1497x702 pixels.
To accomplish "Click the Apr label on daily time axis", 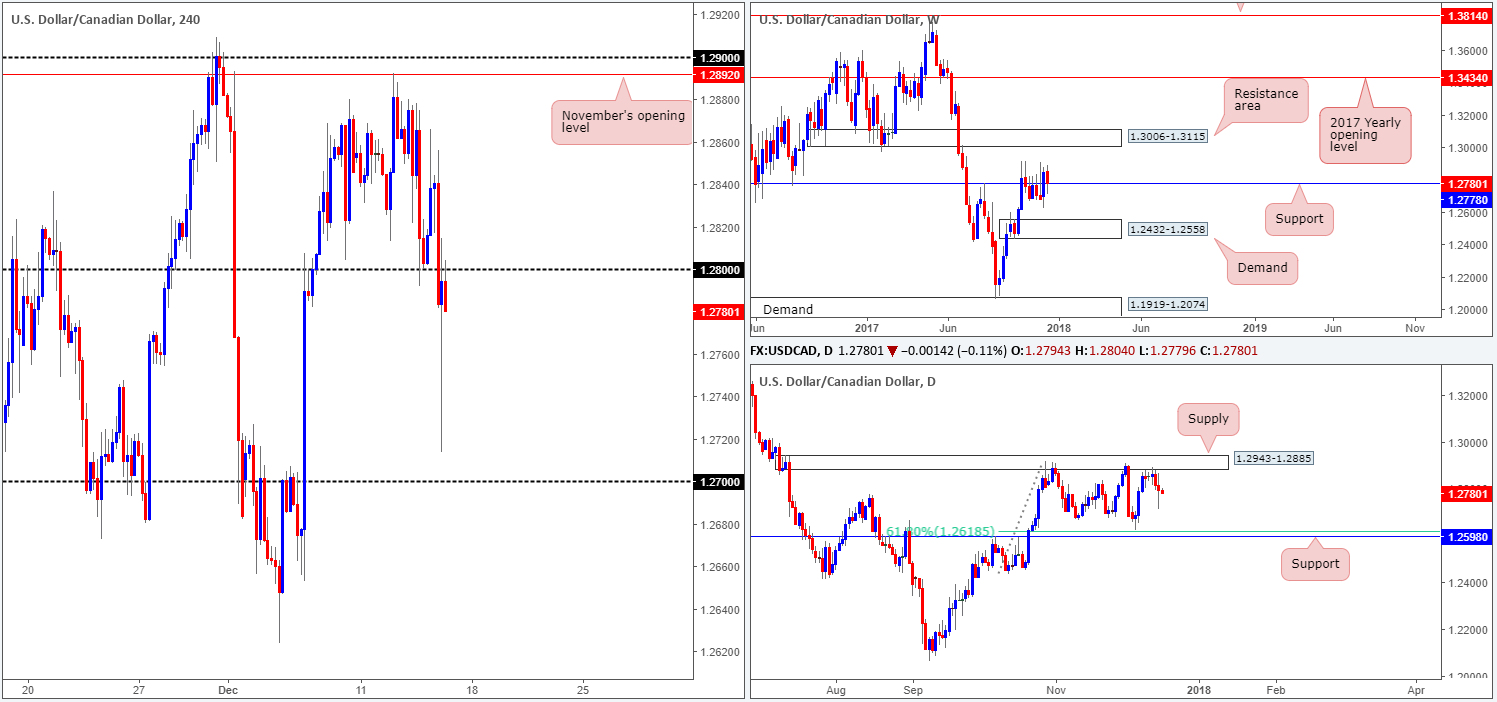I will 1414,690.
